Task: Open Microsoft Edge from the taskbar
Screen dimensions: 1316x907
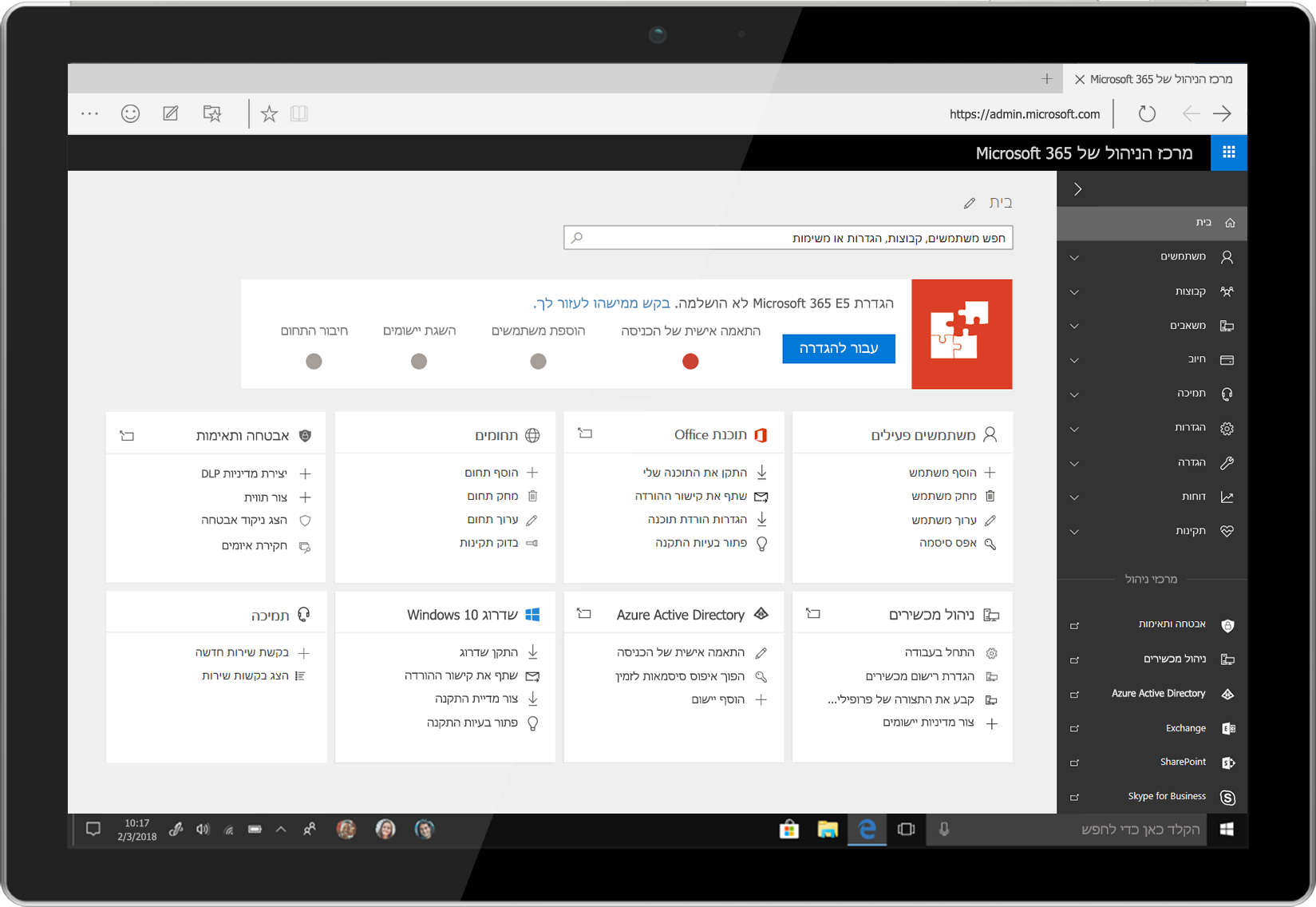Action: (867, 830)
